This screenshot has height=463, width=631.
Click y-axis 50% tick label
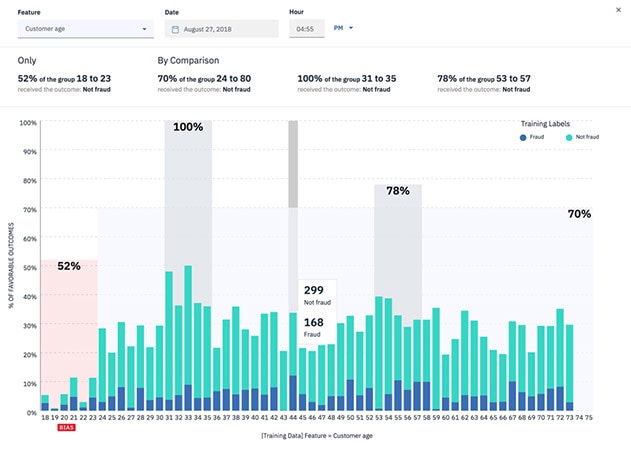pyautogui.click(x=30, y=268)
